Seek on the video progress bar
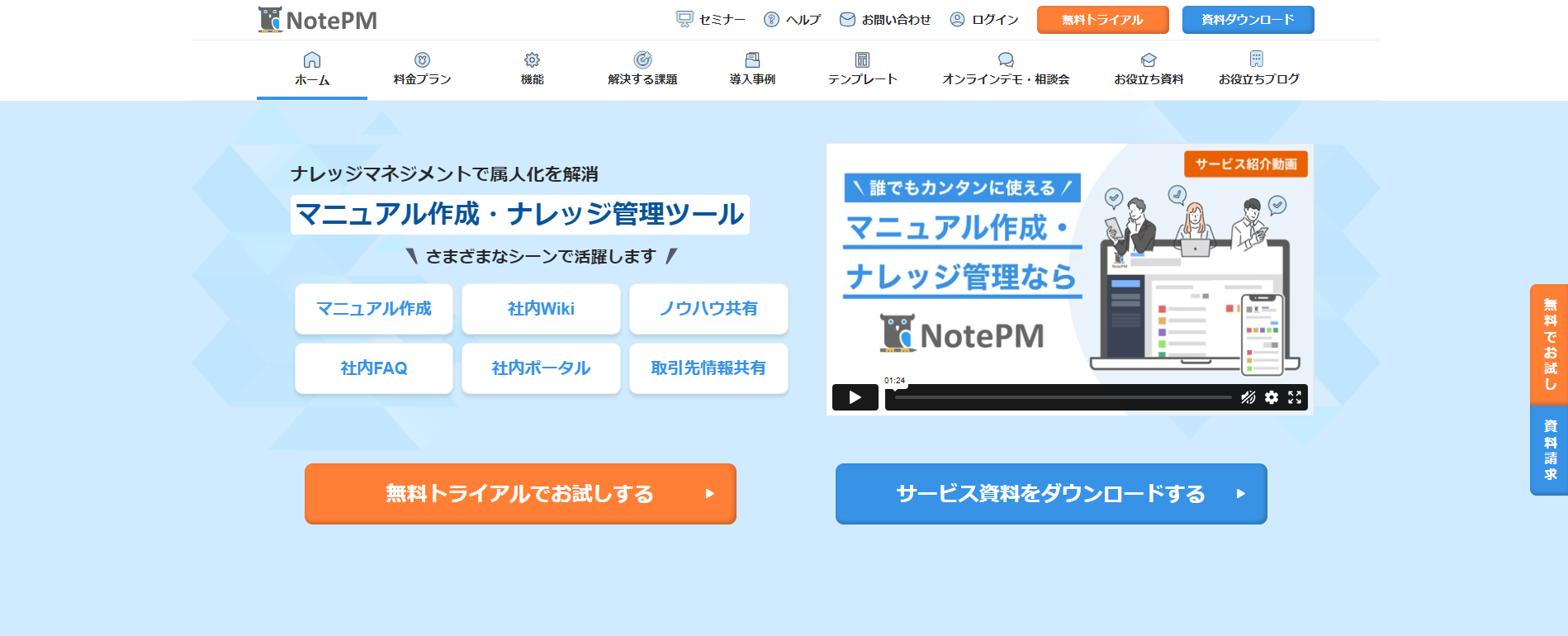This screenshot has width=1568, height=636. pos(1063,397)
